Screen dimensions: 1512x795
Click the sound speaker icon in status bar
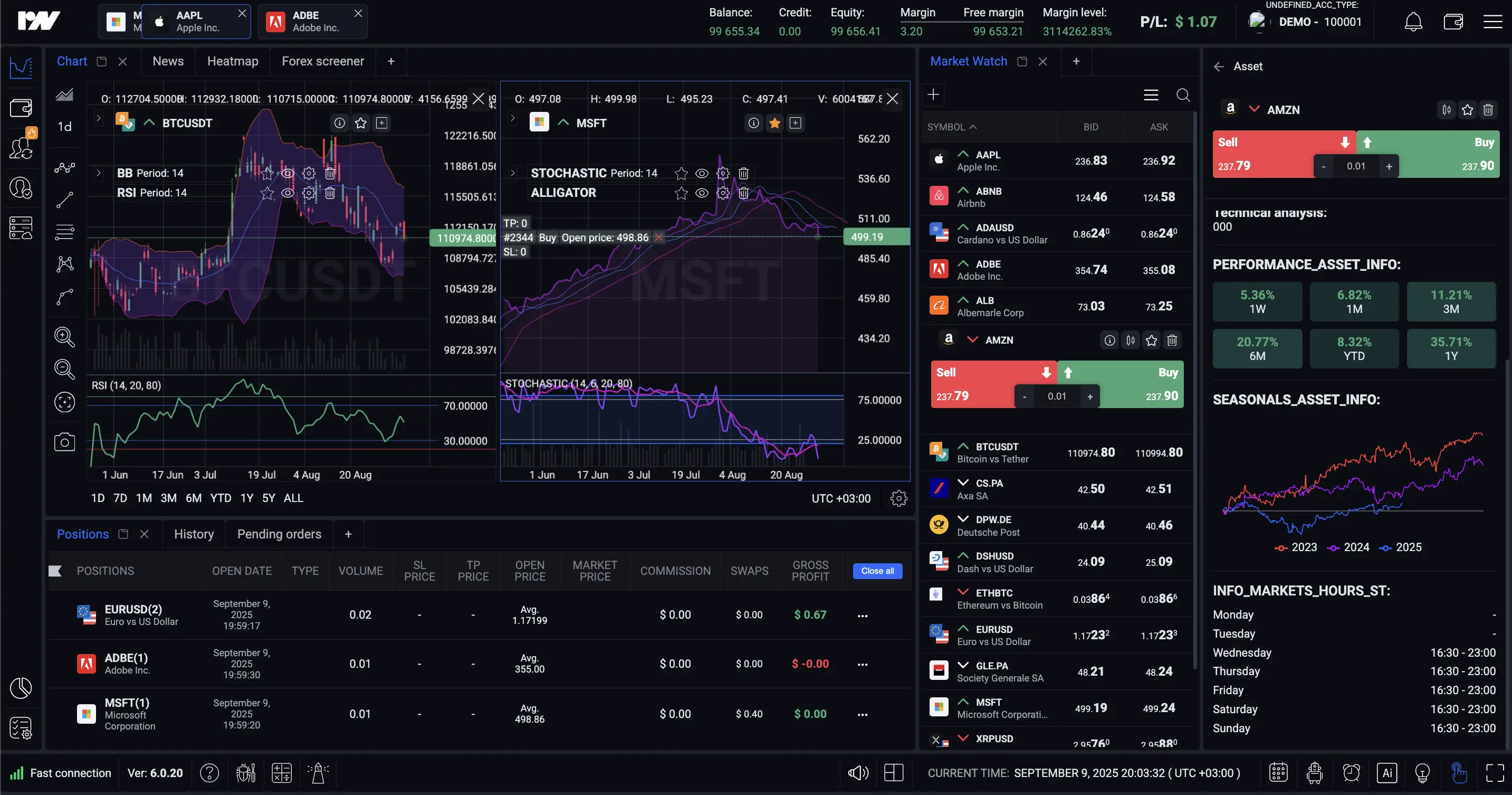click(857, 773)
